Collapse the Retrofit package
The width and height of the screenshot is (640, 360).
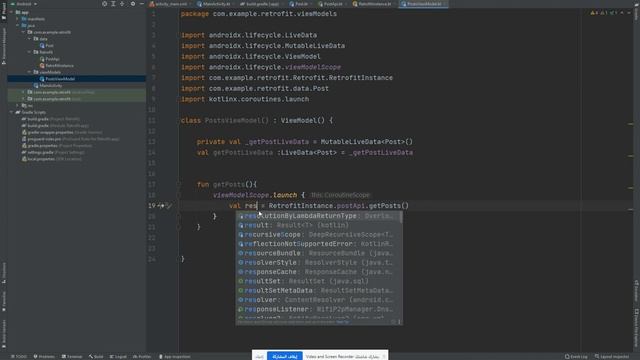click(x=29, y=52)
